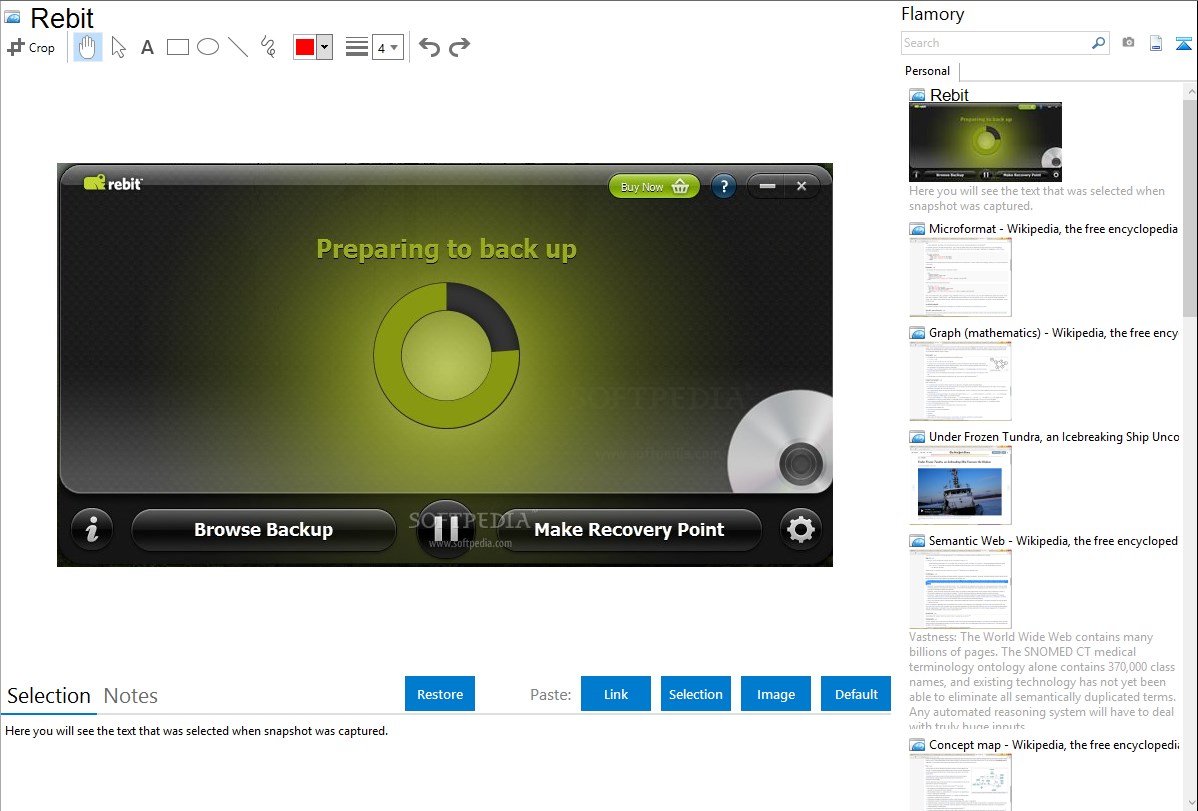This screenshot has width=1198, height=811.
Task: Click the red color swatch
Action: tap(305, 47)
